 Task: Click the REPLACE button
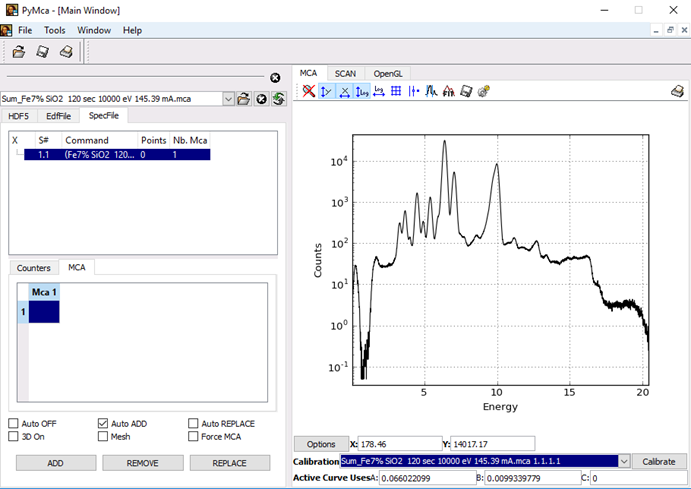click(x=230, y=463)
